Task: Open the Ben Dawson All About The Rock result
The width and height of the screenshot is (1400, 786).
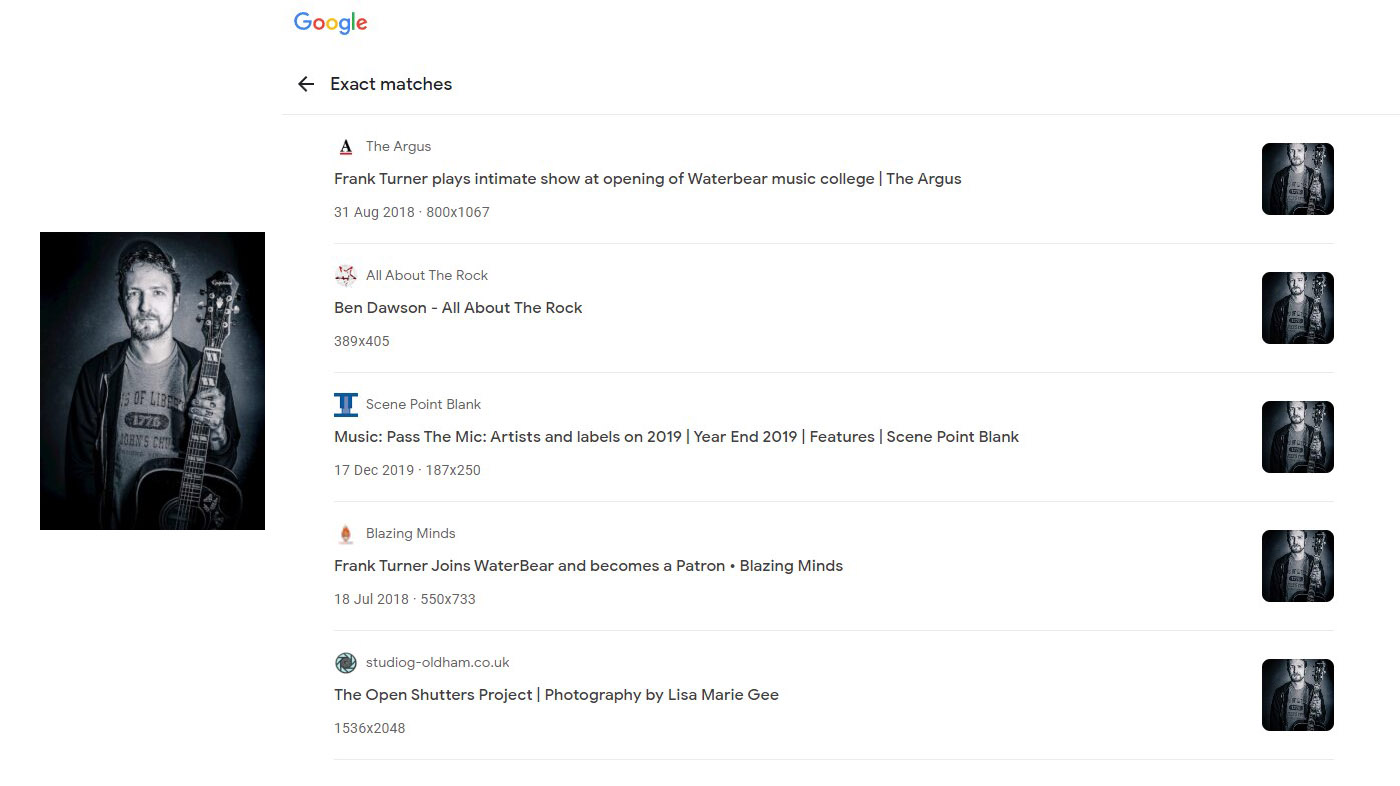Action: (458, 308)
